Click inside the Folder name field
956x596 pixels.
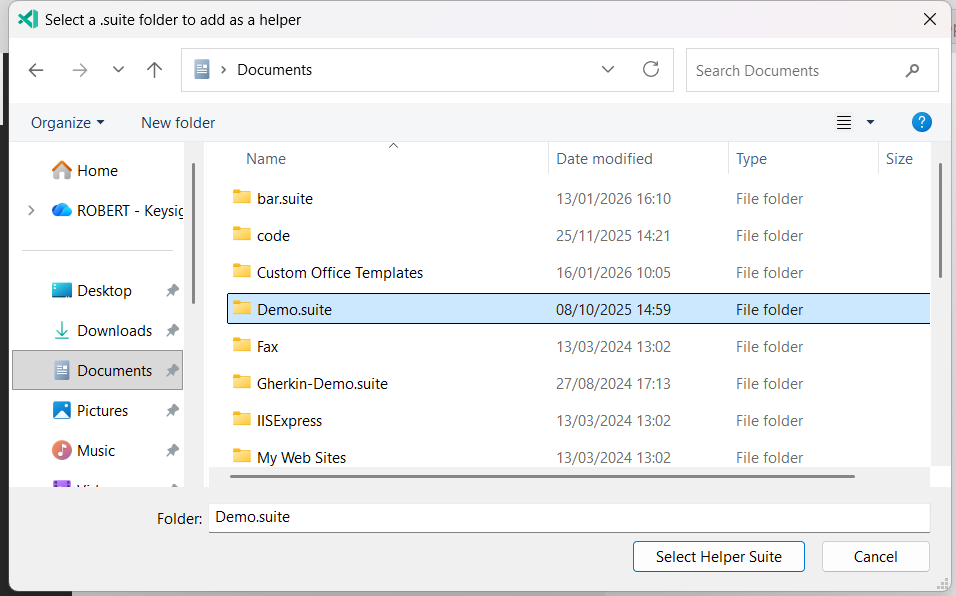pos(568,518)
